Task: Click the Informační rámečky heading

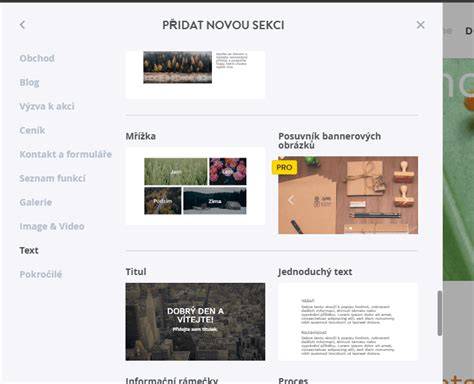Action: tap(172, 380)
